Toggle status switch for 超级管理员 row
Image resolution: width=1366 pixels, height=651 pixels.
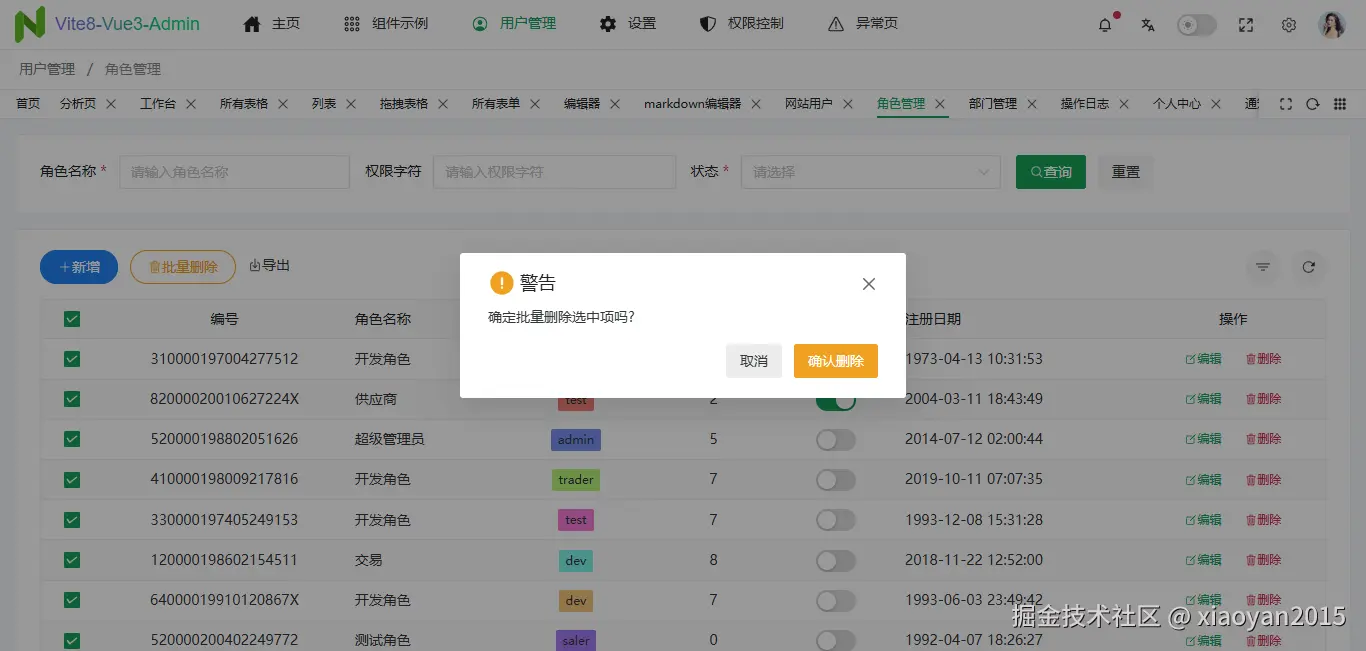836,439
